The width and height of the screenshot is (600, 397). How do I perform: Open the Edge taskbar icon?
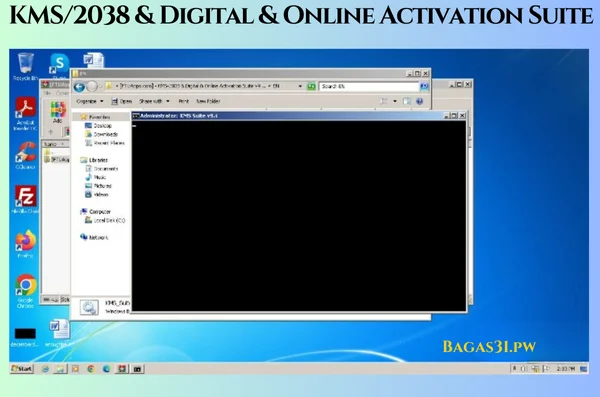click(x=106, y=369)
